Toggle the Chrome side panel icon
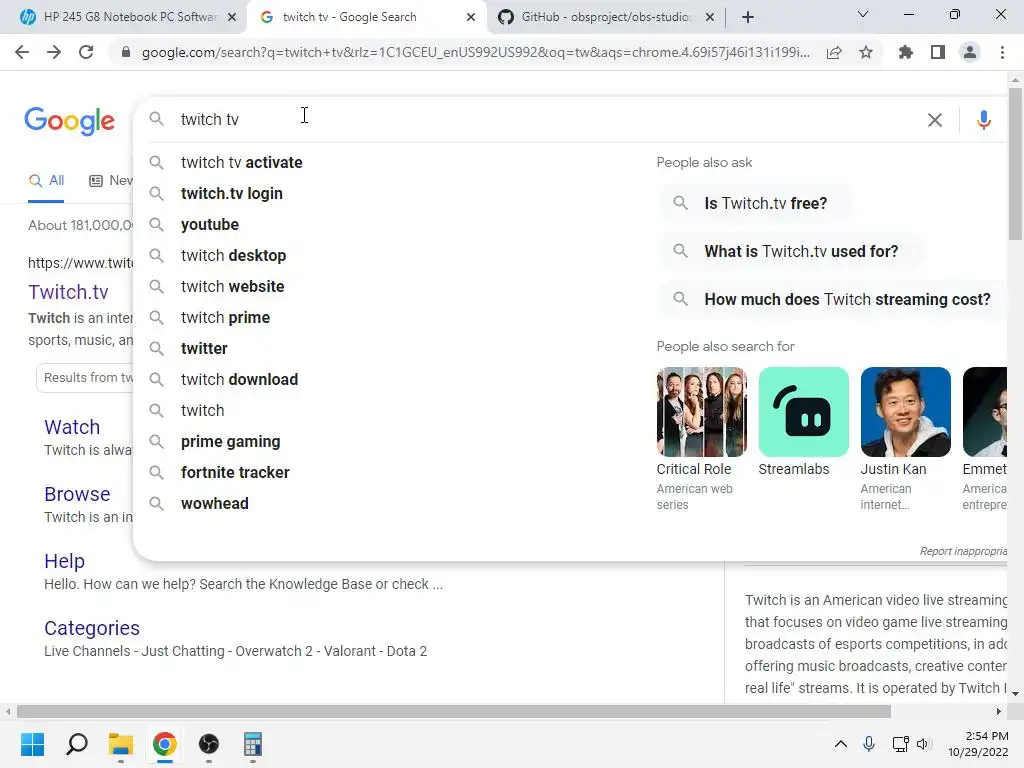Image resolution: width=1024 pixels, height=768 pixels. [938, 52]
